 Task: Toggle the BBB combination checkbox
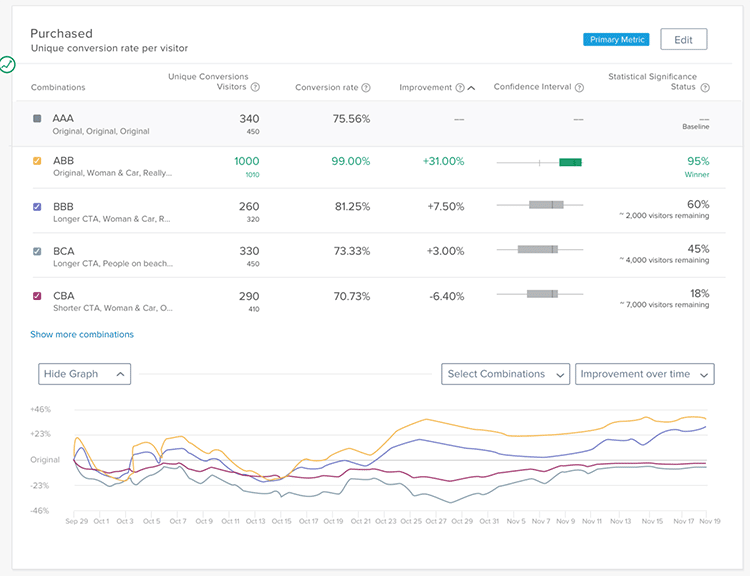tap(37, 207)
